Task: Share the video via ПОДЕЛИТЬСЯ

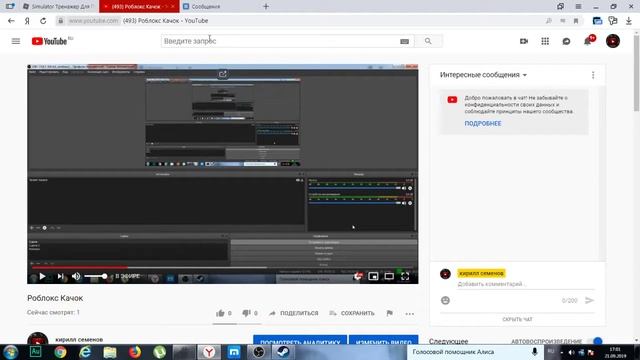Action: coord(293,313)
